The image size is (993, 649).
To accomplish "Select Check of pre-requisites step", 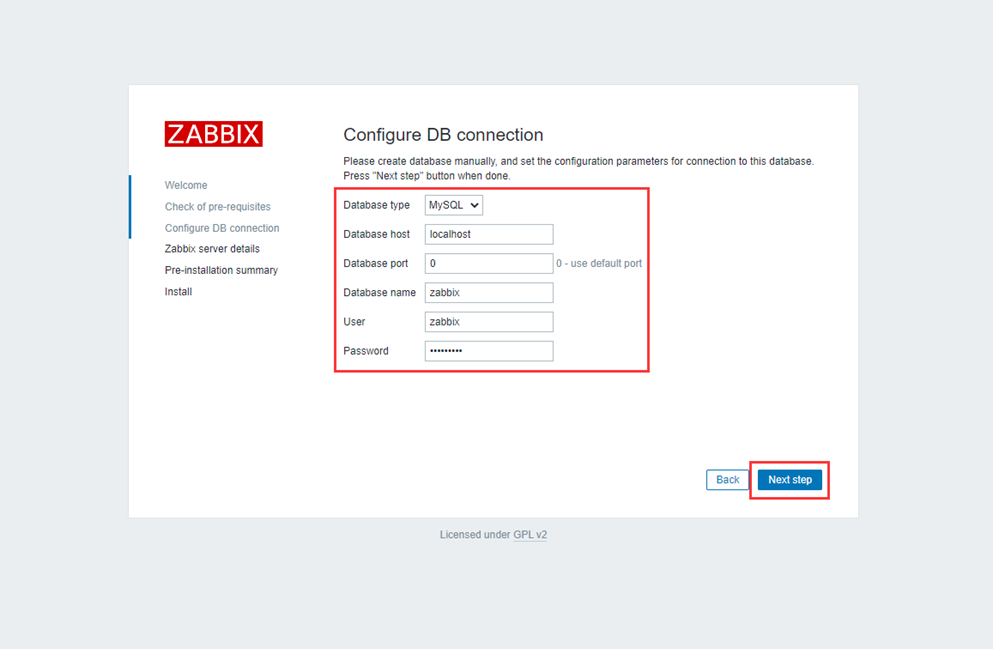I will click(218, 206).
